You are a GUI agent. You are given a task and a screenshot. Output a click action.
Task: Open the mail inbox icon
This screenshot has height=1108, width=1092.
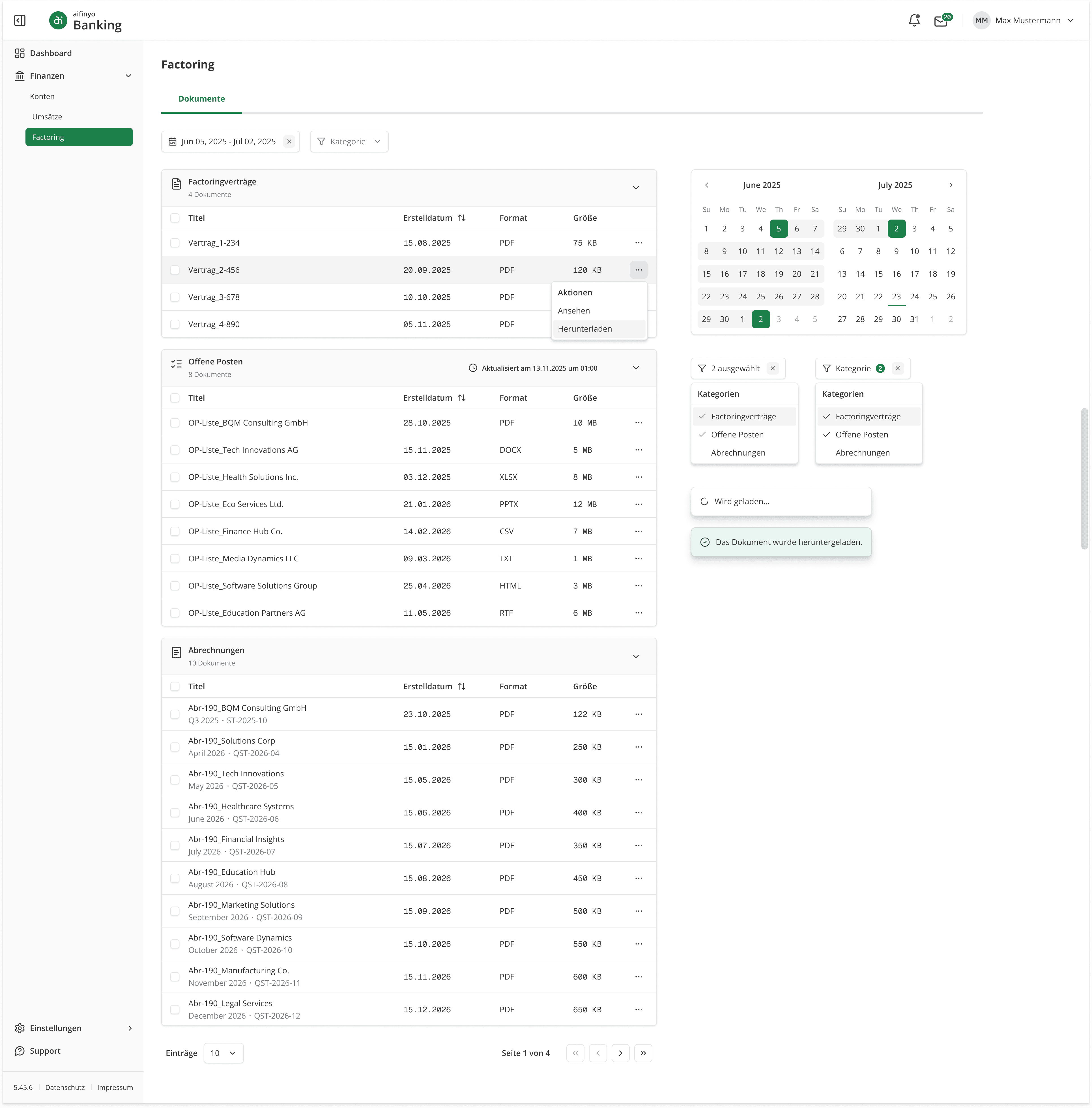tap(941, 21)
